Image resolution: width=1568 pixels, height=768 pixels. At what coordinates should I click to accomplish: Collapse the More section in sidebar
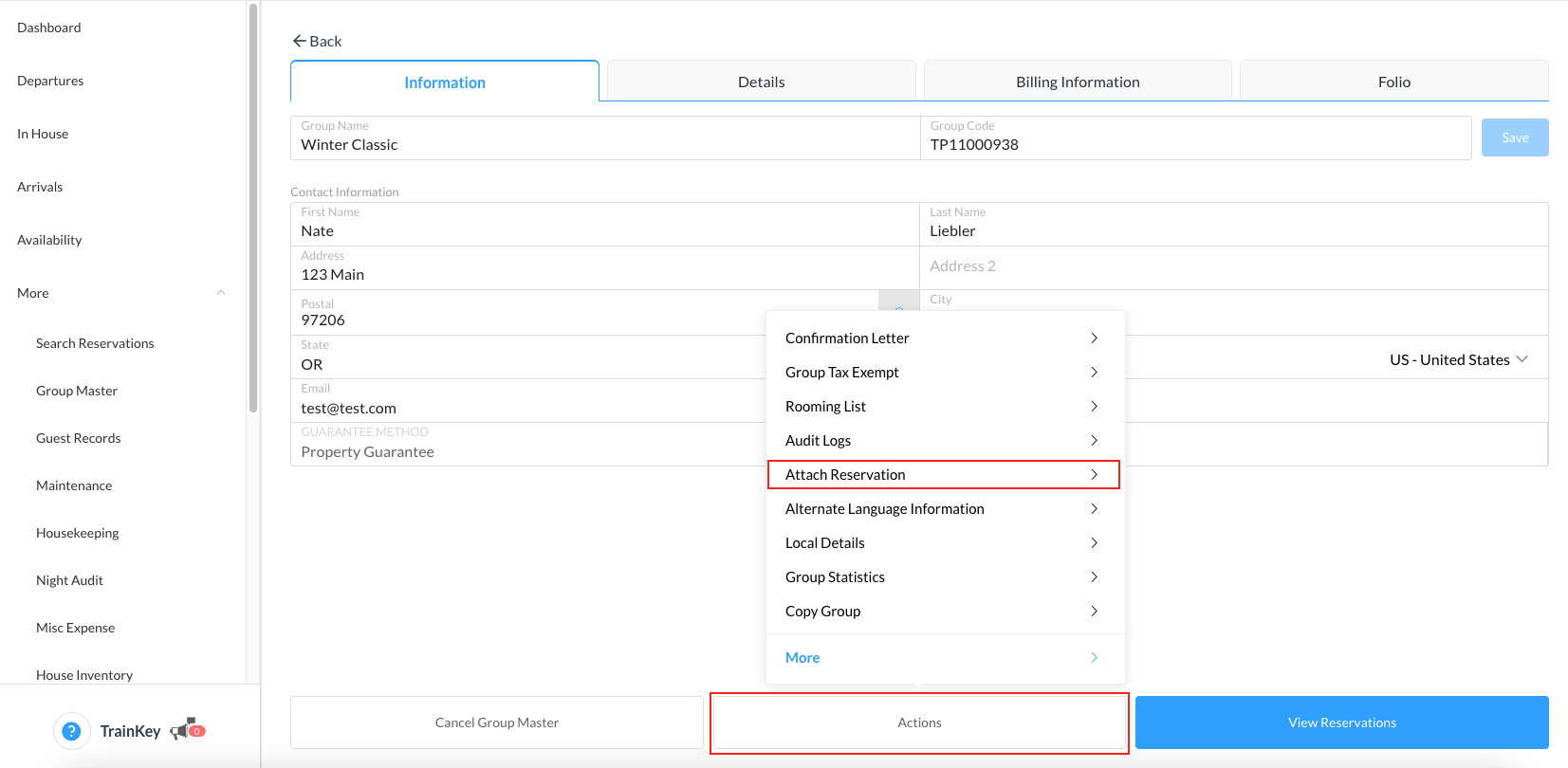[x=220, y=293]
